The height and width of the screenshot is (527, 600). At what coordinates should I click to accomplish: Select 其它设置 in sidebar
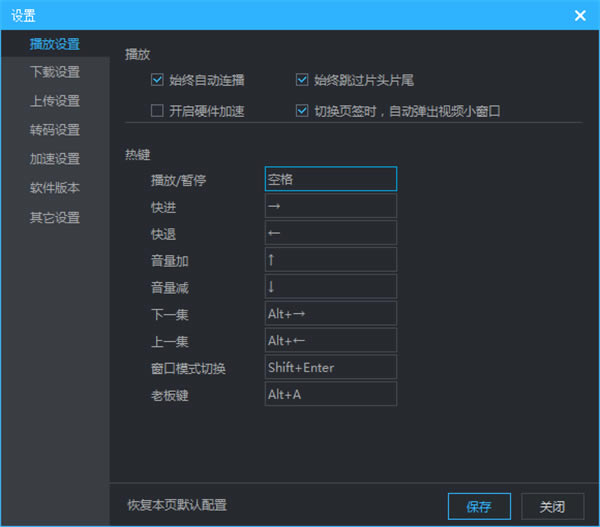coord(55,217)
